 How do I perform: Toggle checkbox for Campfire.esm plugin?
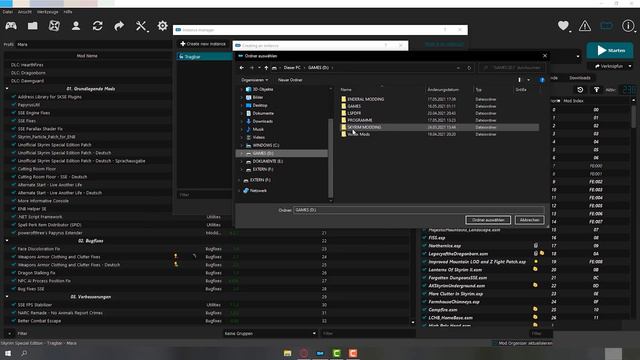point(424,310)
